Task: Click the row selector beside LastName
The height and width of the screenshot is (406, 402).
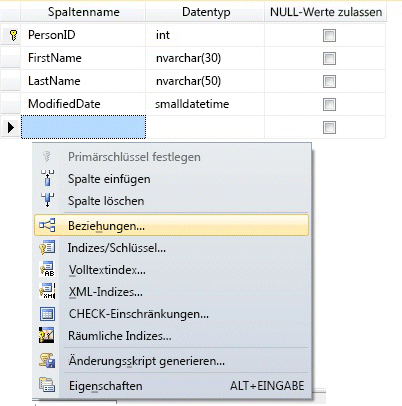Action: pos(11,81)
